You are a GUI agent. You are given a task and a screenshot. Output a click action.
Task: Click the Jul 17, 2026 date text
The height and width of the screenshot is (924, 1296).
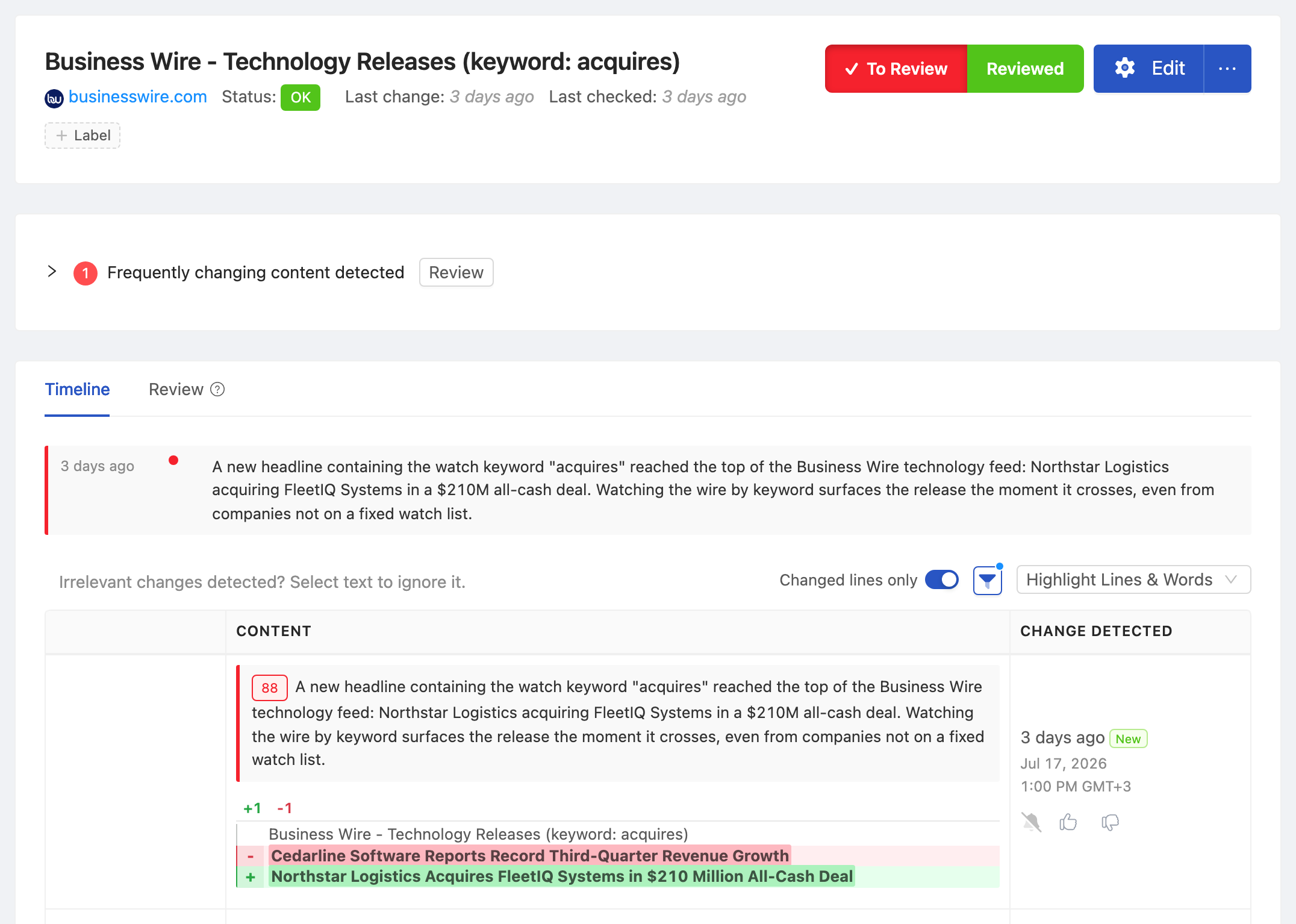(1064, 764)
